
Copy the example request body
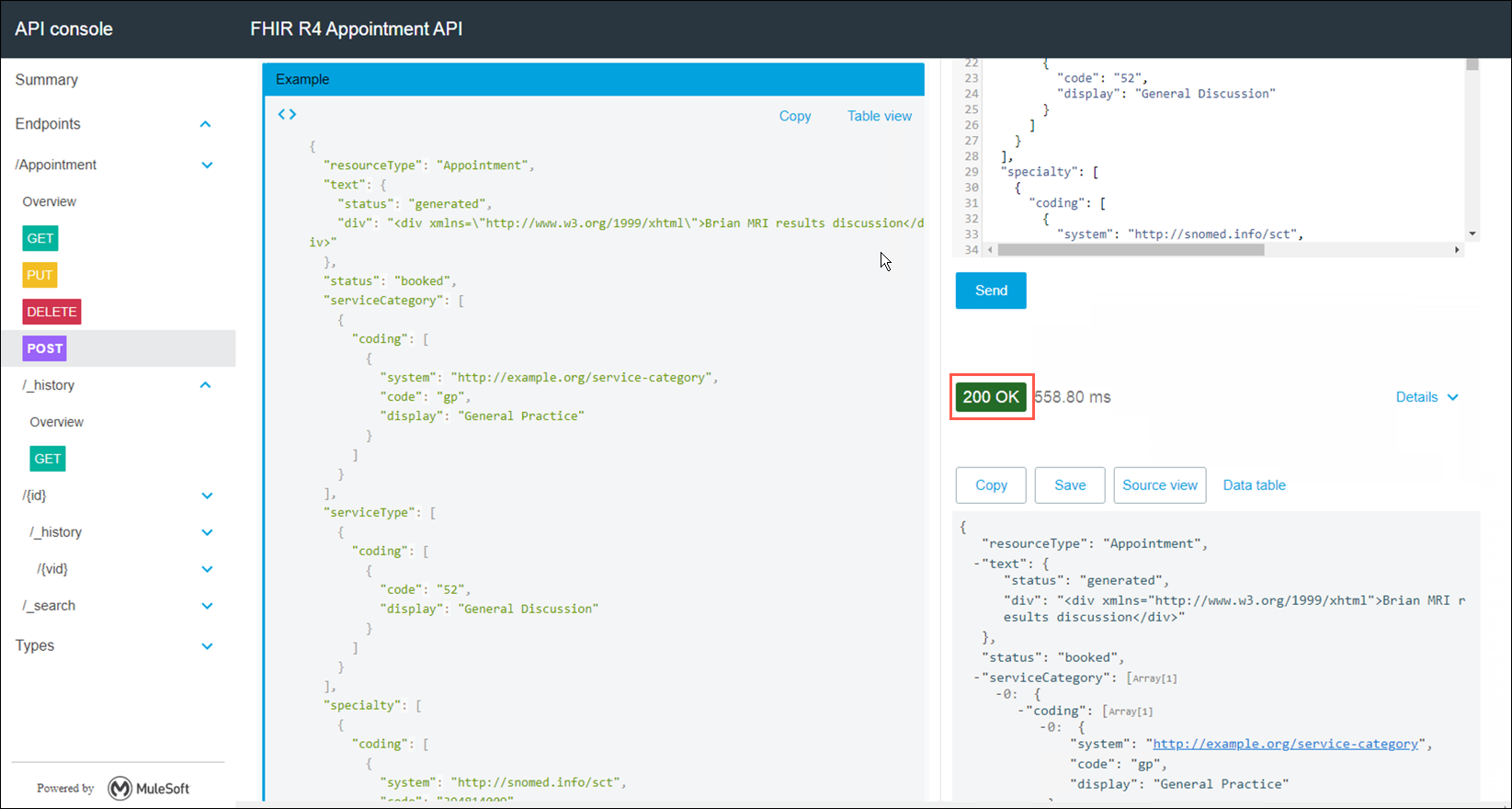(x=795, y=116)
